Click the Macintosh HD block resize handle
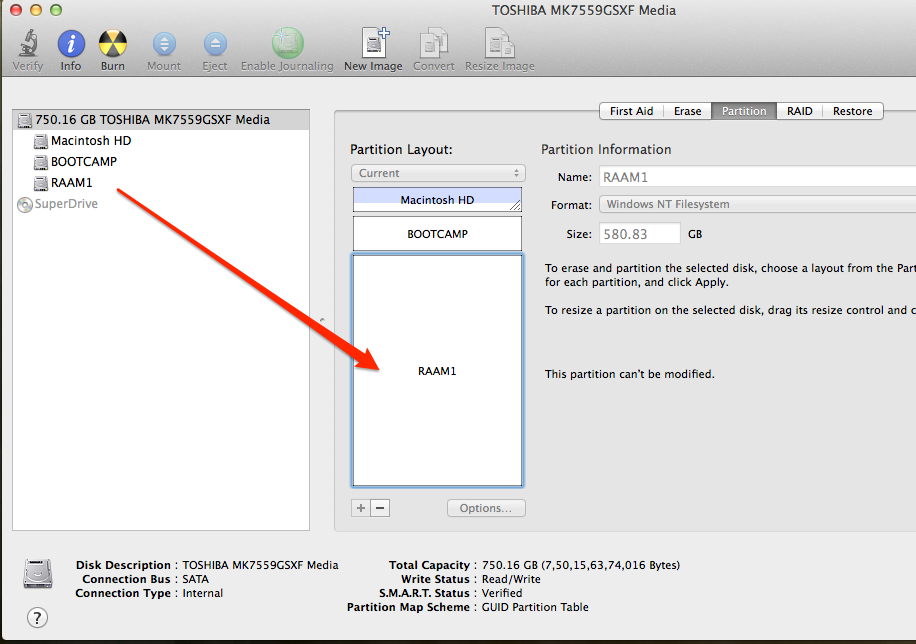Screen dimensions: 916x644 pos(515,205)
